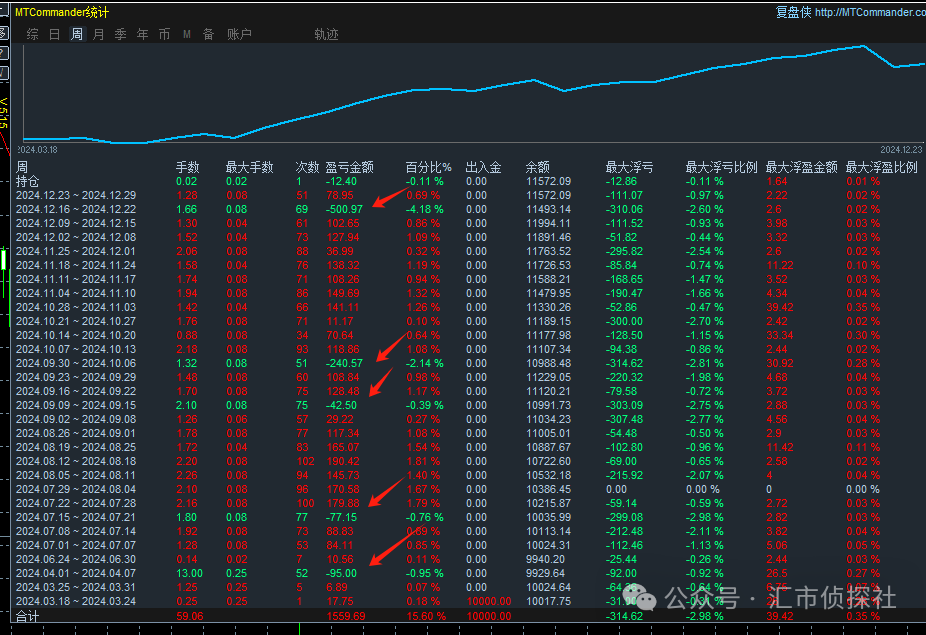Click the 190.42 profit cell
This screenshot has width=926, height=635.
[343, 461]
